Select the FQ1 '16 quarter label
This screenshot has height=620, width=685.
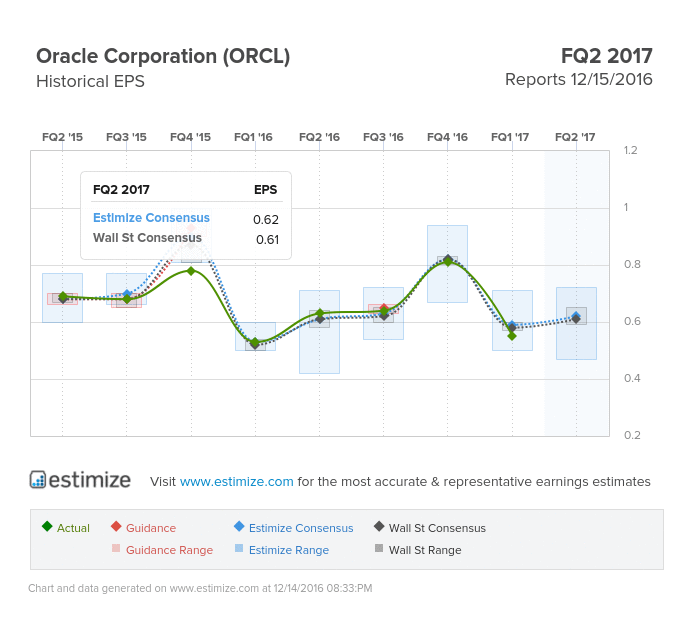point(253,137)
